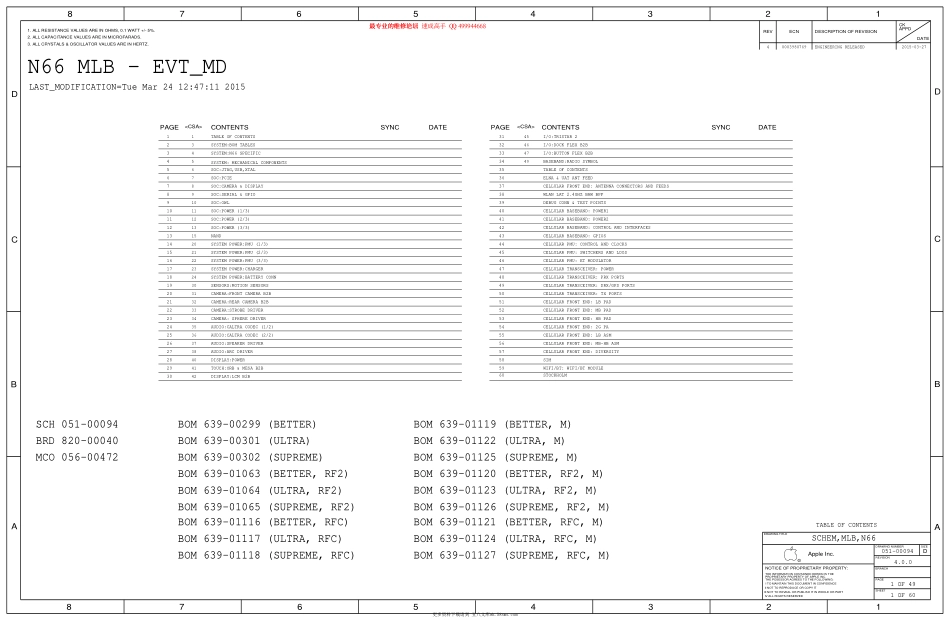The image size is (950, 621).
Task: Select 'BOM 639-01118 (SUPREME, RFC)' entry
Action: pos(266,555)
